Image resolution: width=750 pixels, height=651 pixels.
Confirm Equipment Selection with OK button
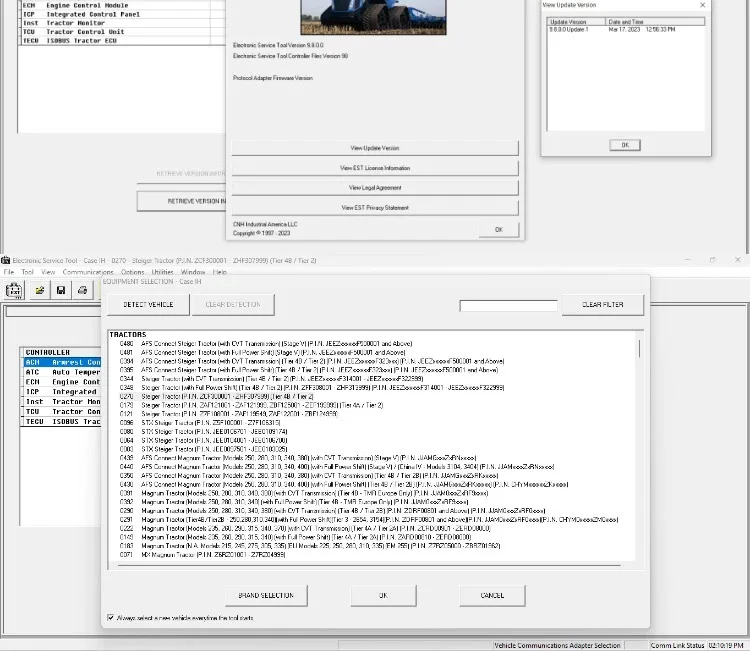[383, 596]
